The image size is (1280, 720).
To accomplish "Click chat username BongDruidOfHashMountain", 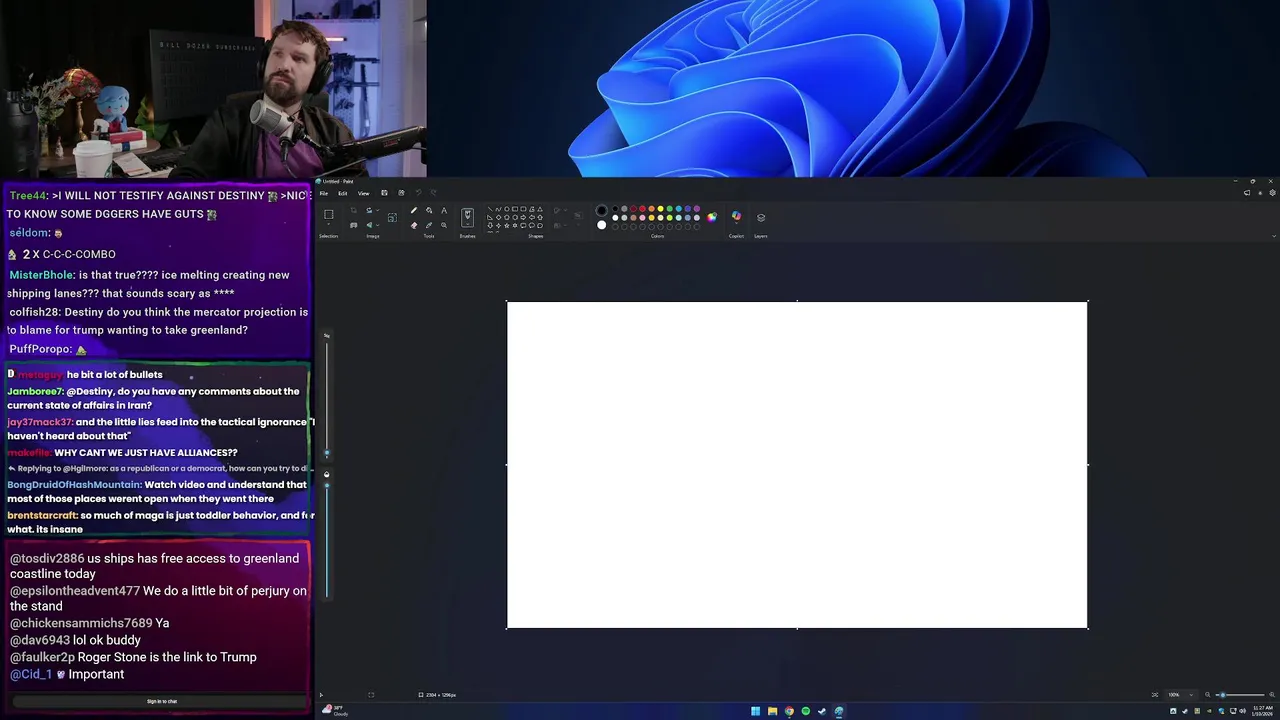I will point(74,485).
